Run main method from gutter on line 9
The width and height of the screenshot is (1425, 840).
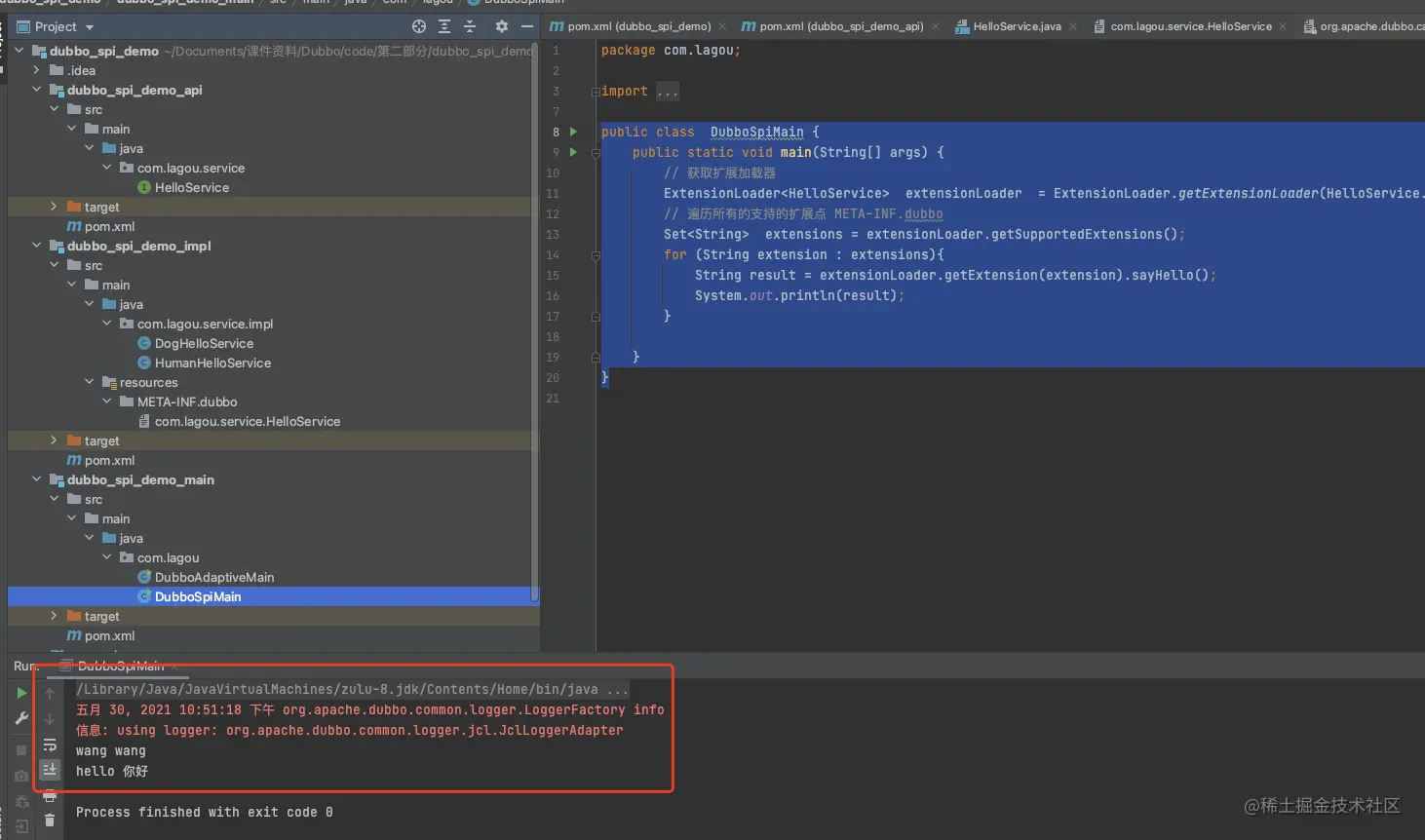pyautogui.click(x=573, y=152)
